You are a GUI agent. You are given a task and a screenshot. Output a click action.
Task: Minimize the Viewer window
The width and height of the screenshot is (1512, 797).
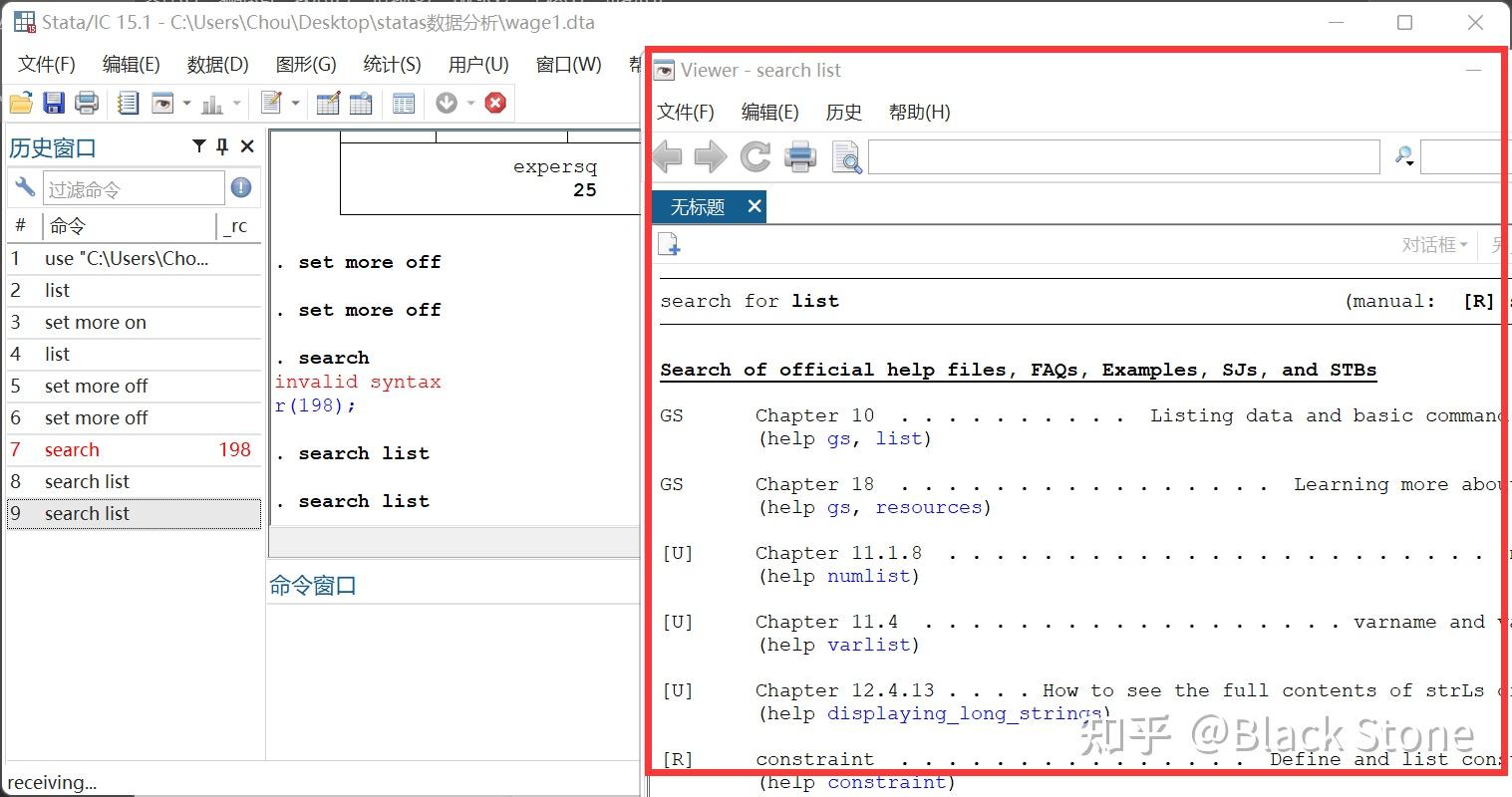point(1473,70)
